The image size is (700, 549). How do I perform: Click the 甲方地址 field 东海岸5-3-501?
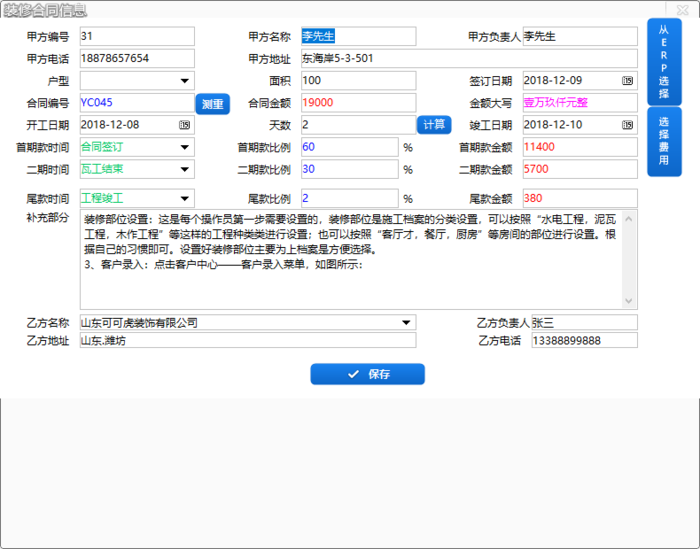[x=469, y=58]
